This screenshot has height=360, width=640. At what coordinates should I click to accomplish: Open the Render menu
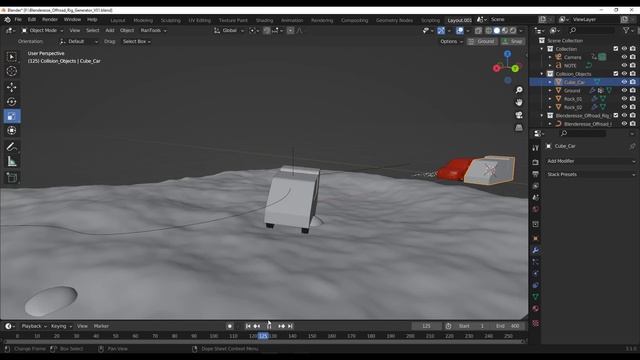click(50, 19)
